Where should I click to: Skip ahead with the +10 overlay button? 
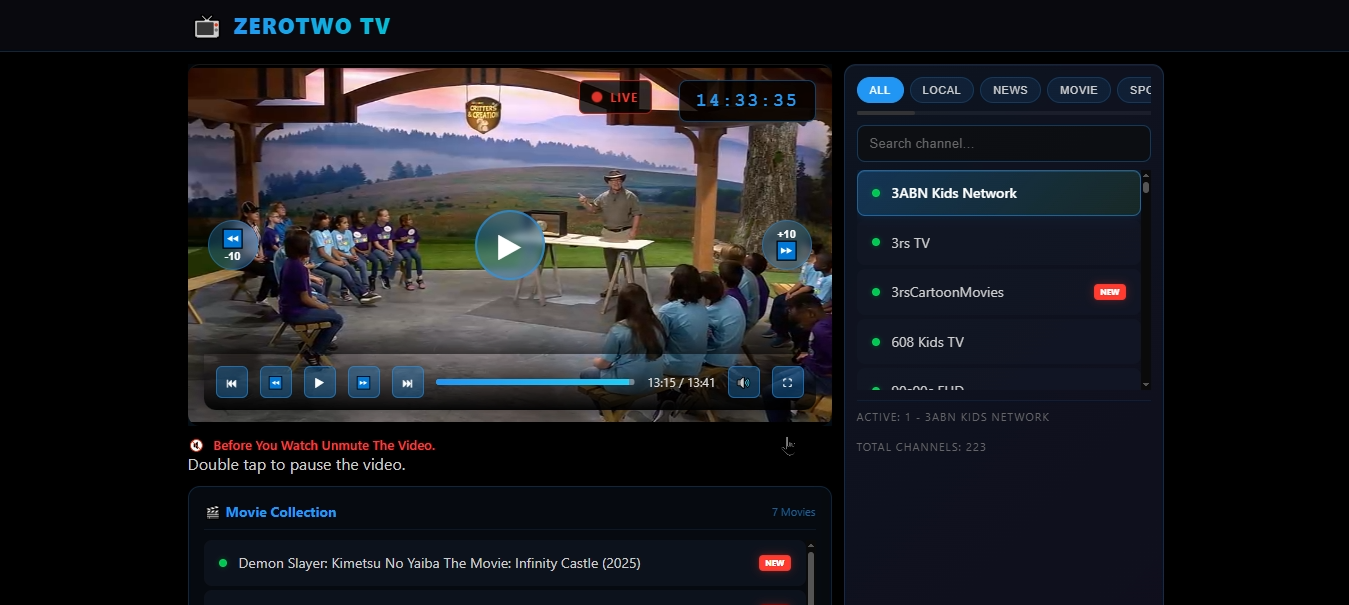787,245
